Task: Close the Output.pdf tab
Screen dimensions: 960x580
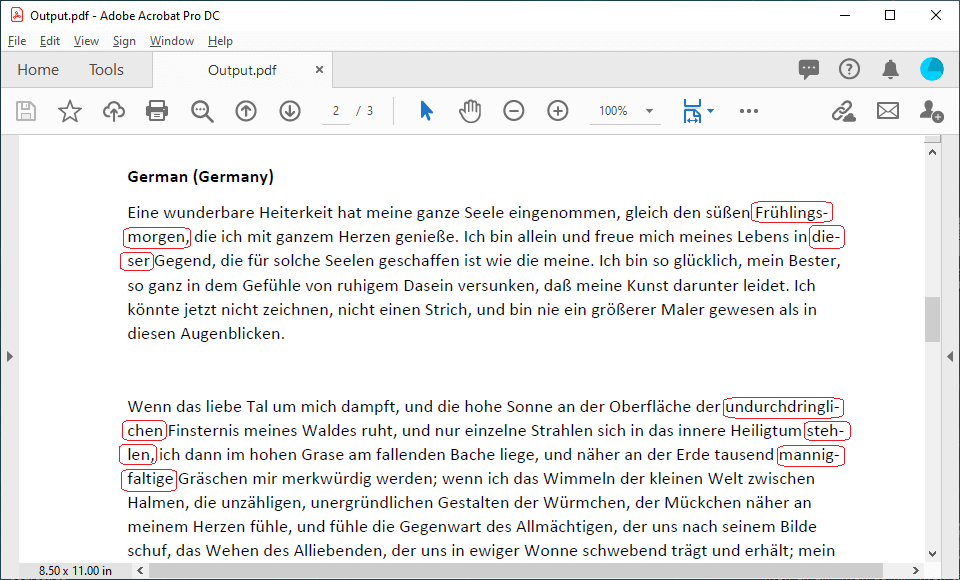Action: 319,70
